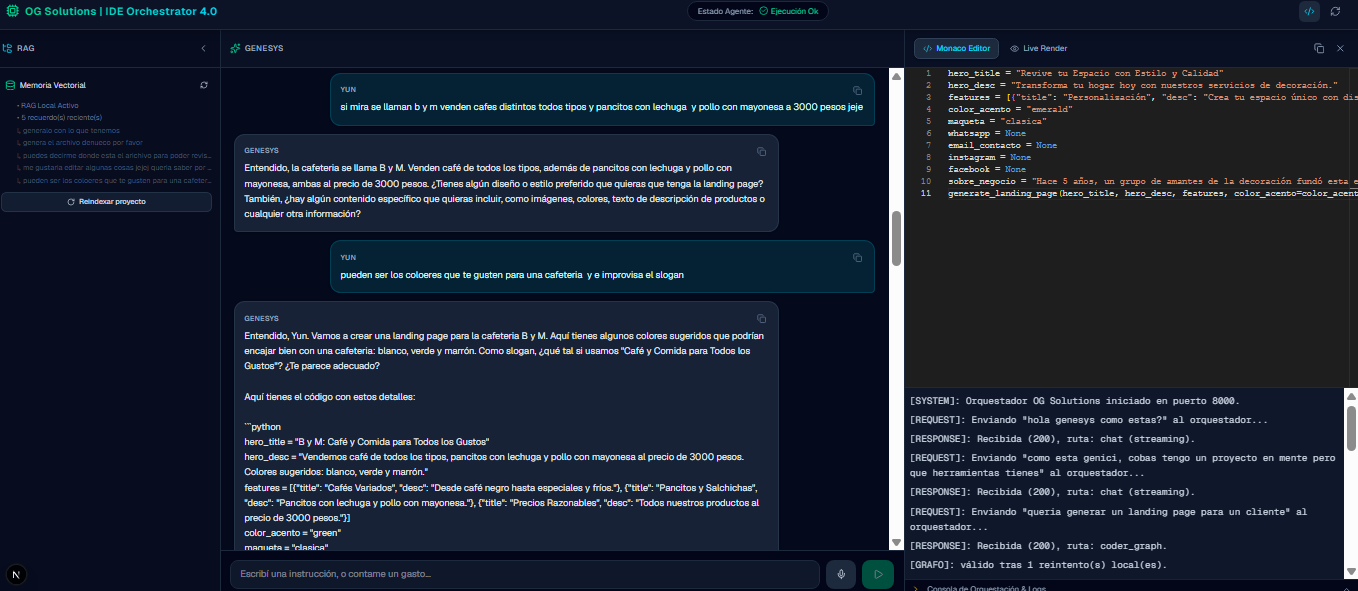The height and width of the screenshot is (591, 1358).
Task: Collapse the RAG sidebar panel
Action: click(x=203, y=48)
